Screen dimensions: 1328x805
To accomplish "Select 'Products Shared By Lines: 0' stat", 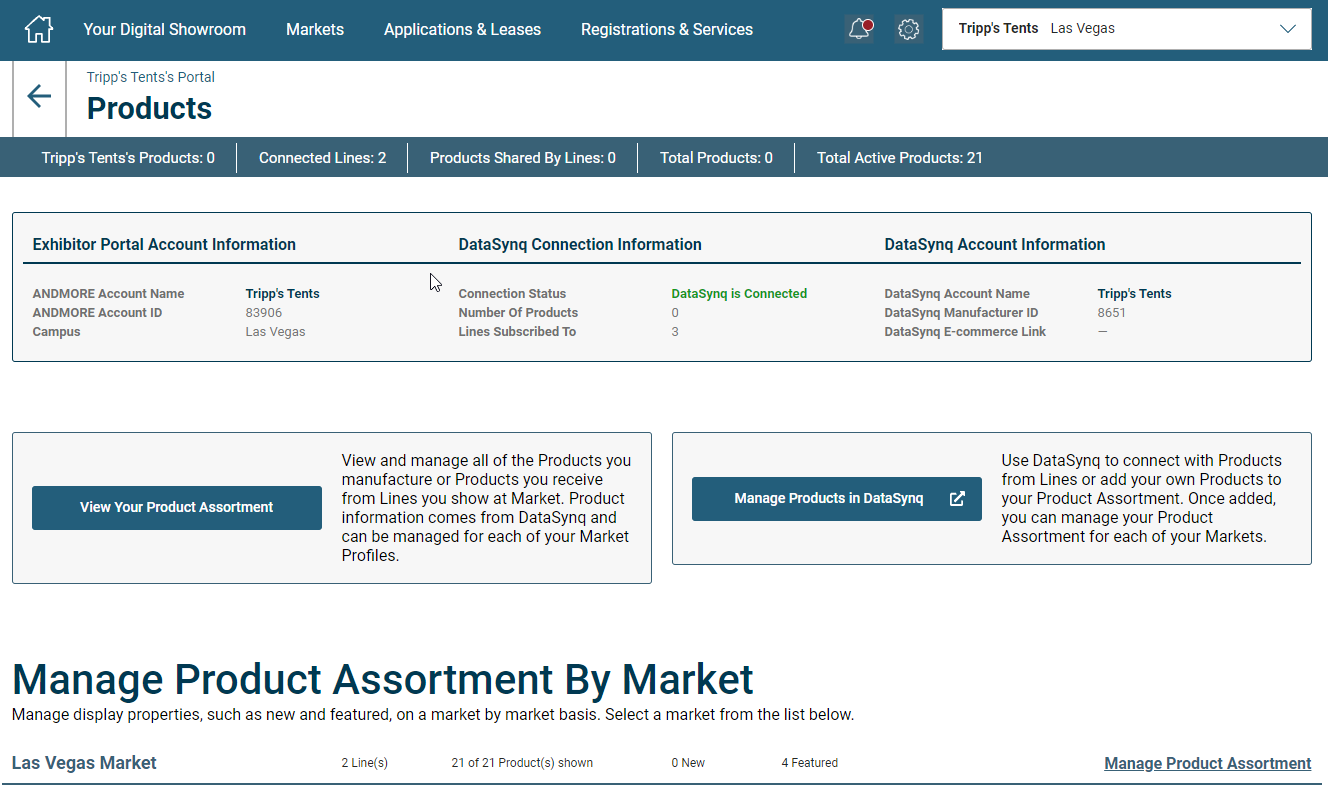I will click(523, 158).
